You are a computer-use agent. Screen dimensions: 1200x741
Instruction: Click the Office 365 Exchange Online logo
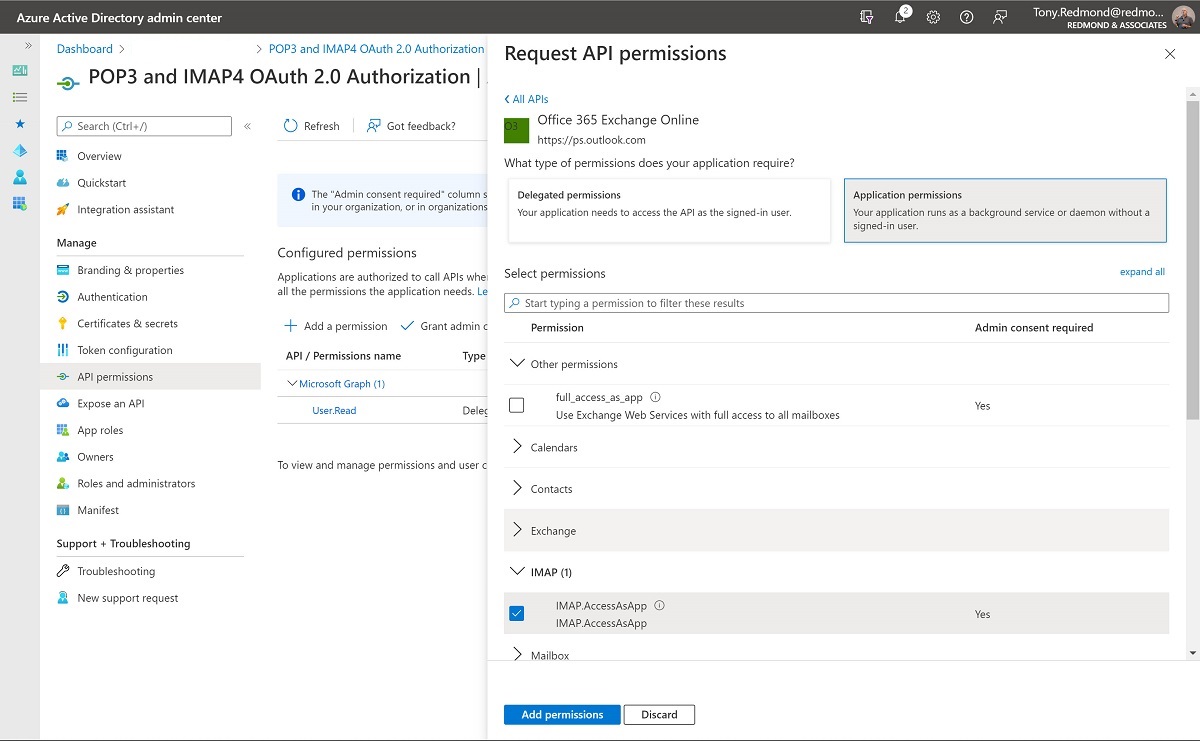(x=516, y=131)
